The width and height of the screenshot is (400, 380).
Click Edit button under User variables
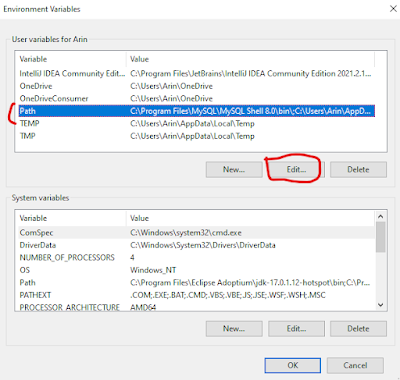click(296, 170)
